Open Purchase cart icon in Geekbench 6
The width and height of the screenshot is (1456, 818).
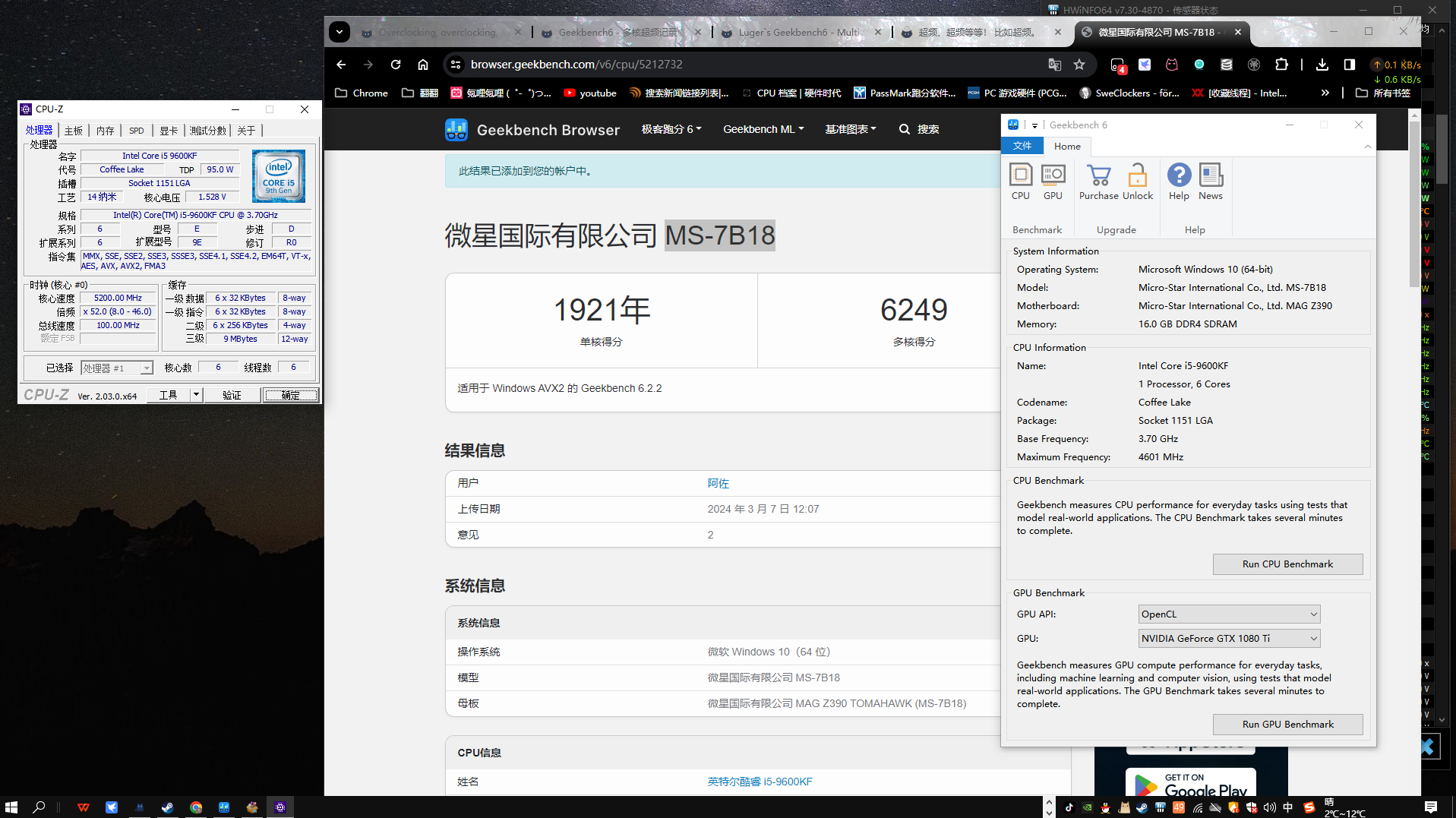[x=1098, y=182]
